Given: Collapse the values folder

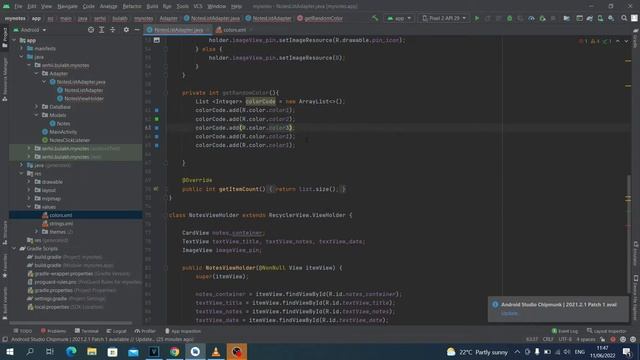Looking at the screenshot, I should (29, 207).
